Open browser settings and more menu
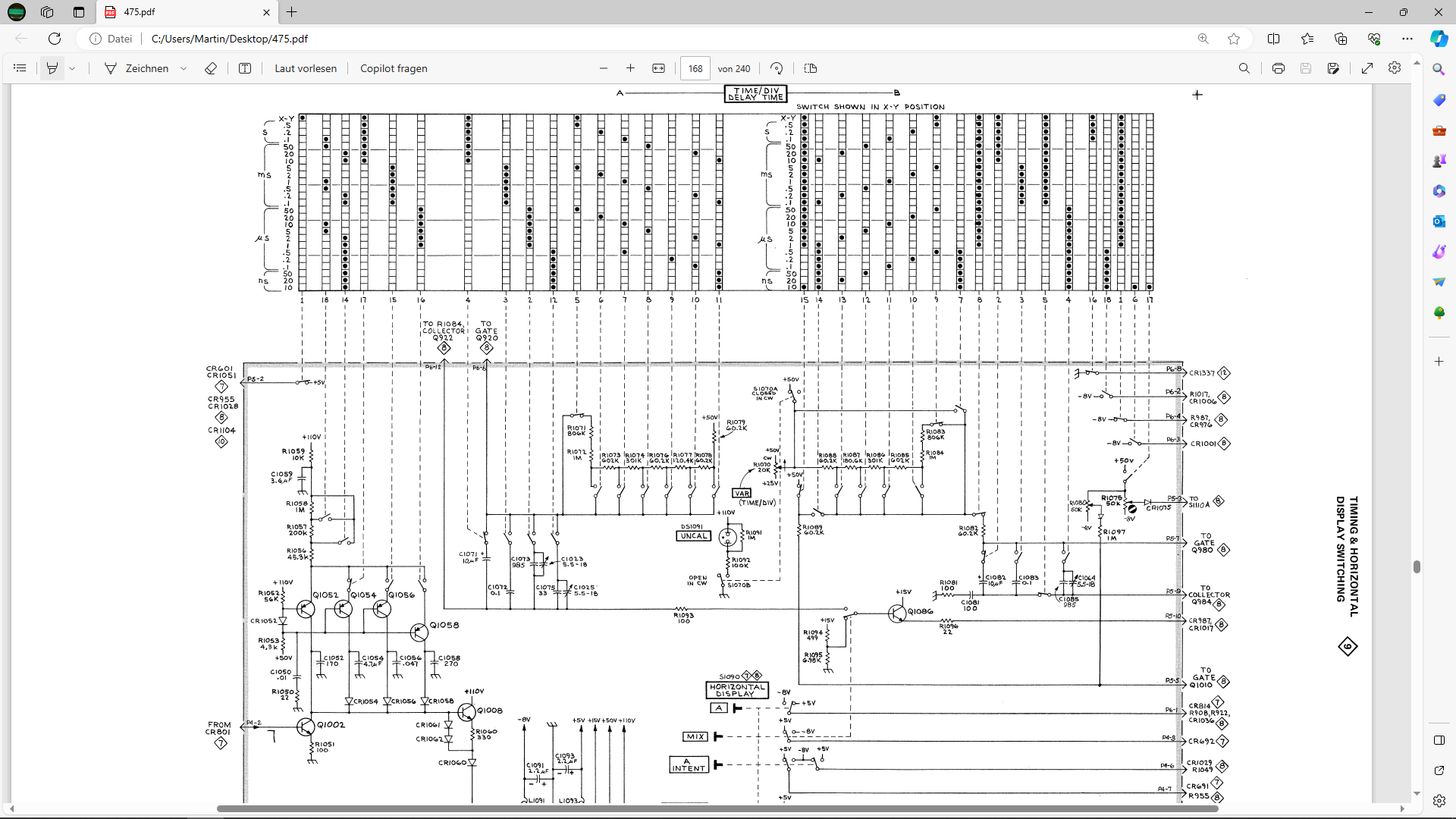 1407,39
